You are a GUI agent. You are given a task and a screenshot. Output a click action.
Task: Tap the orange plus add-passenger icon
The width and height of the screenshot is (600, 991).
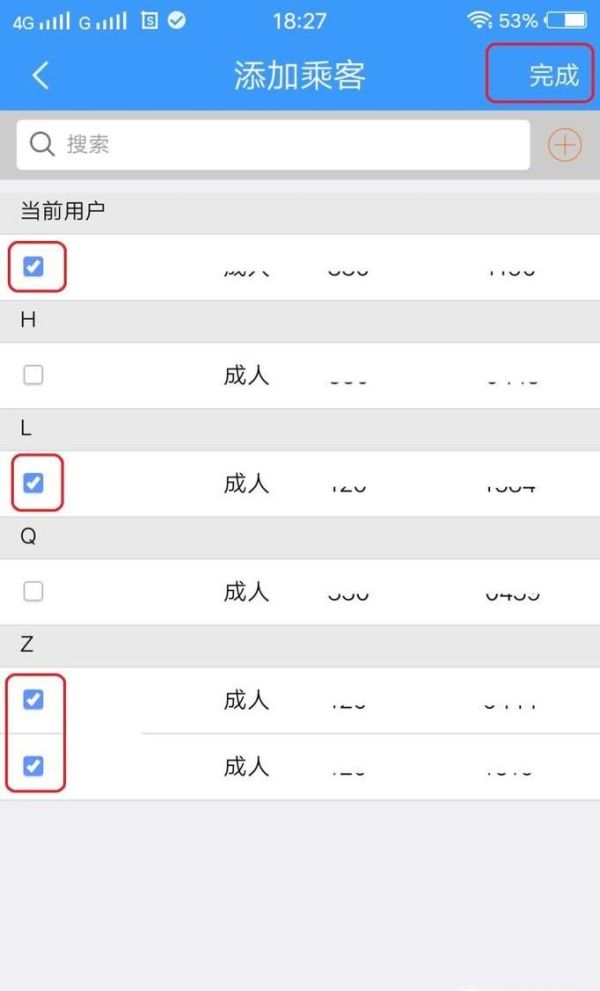[565, 146]
